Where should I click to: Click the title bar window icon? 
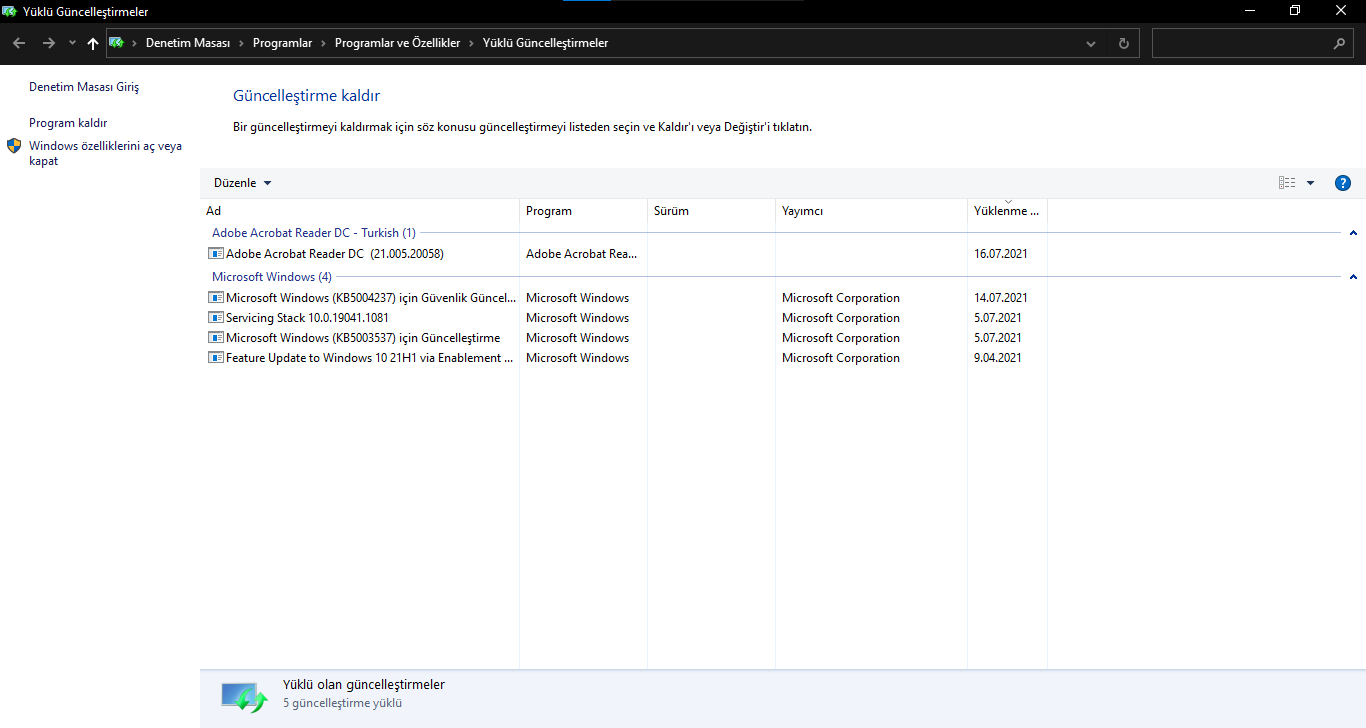click(10, 12)
